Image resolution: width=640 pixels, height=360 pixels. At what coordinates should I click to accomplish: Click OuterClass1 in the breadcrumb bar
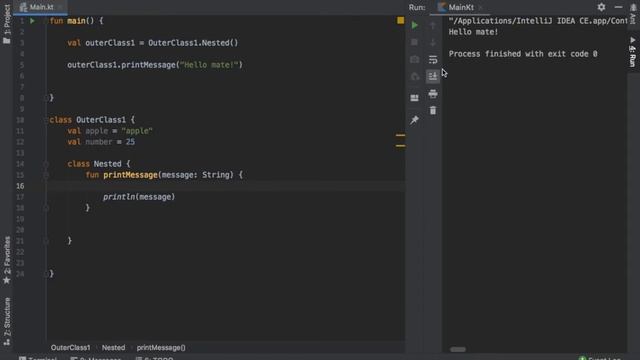(x=71, y=348)
